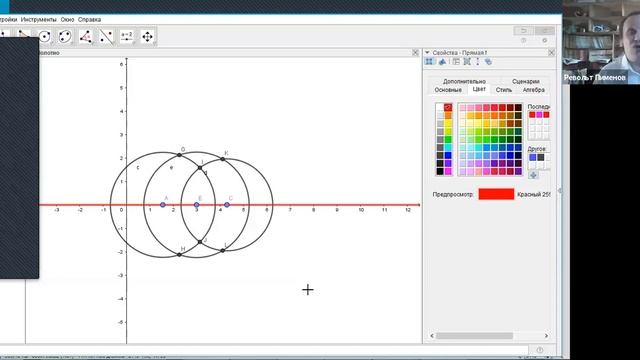This screenshot has height=360, width=640.
Task: Pick the bright green swatch in primary column
Action: pos(448,139)
